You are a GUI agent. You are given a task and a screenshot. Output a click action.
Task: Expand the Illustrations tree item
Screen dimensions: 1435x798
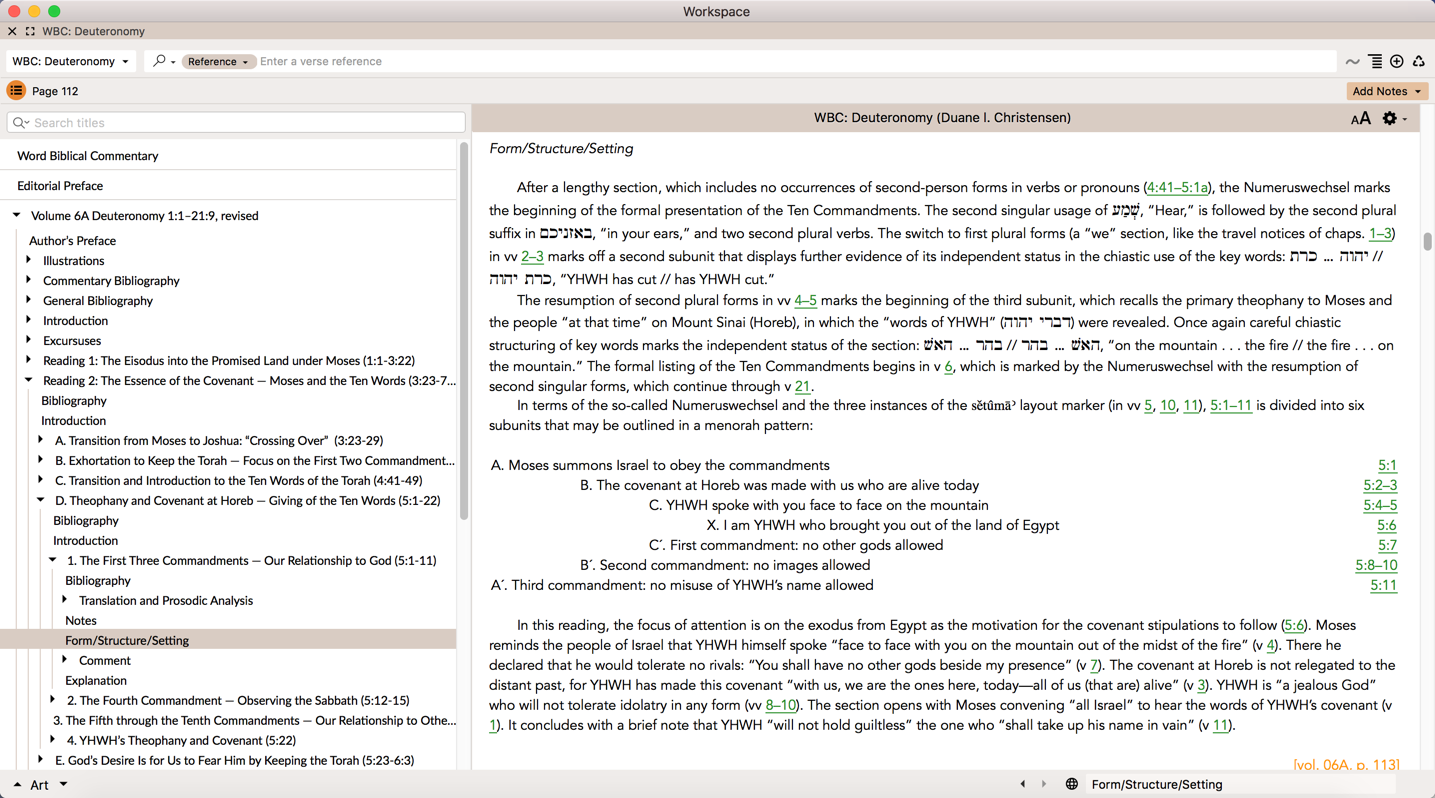click(x=29, y=261)
